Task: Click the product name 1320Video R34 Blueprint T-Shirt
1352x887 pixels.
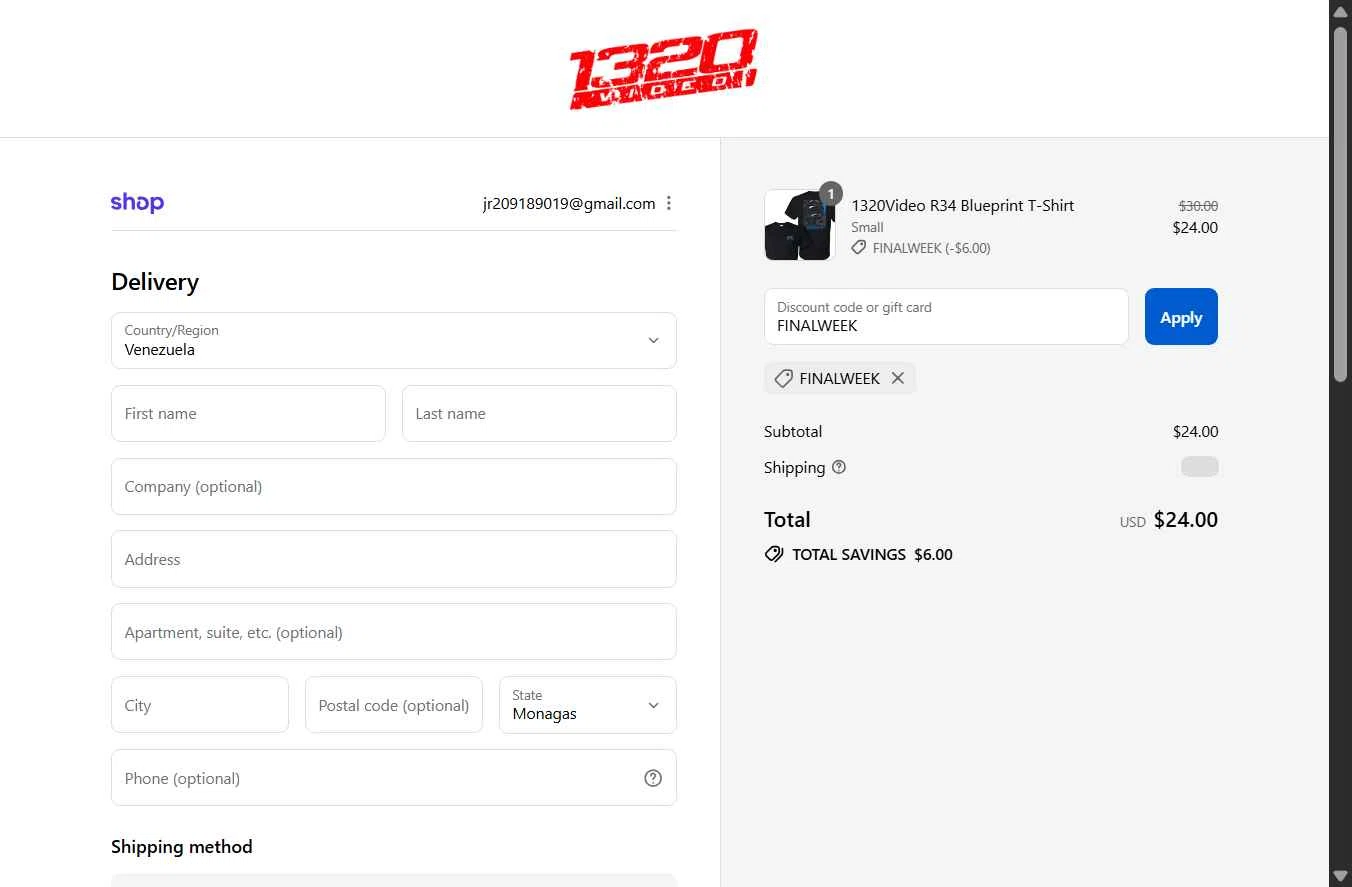Action: coord(962,205)
